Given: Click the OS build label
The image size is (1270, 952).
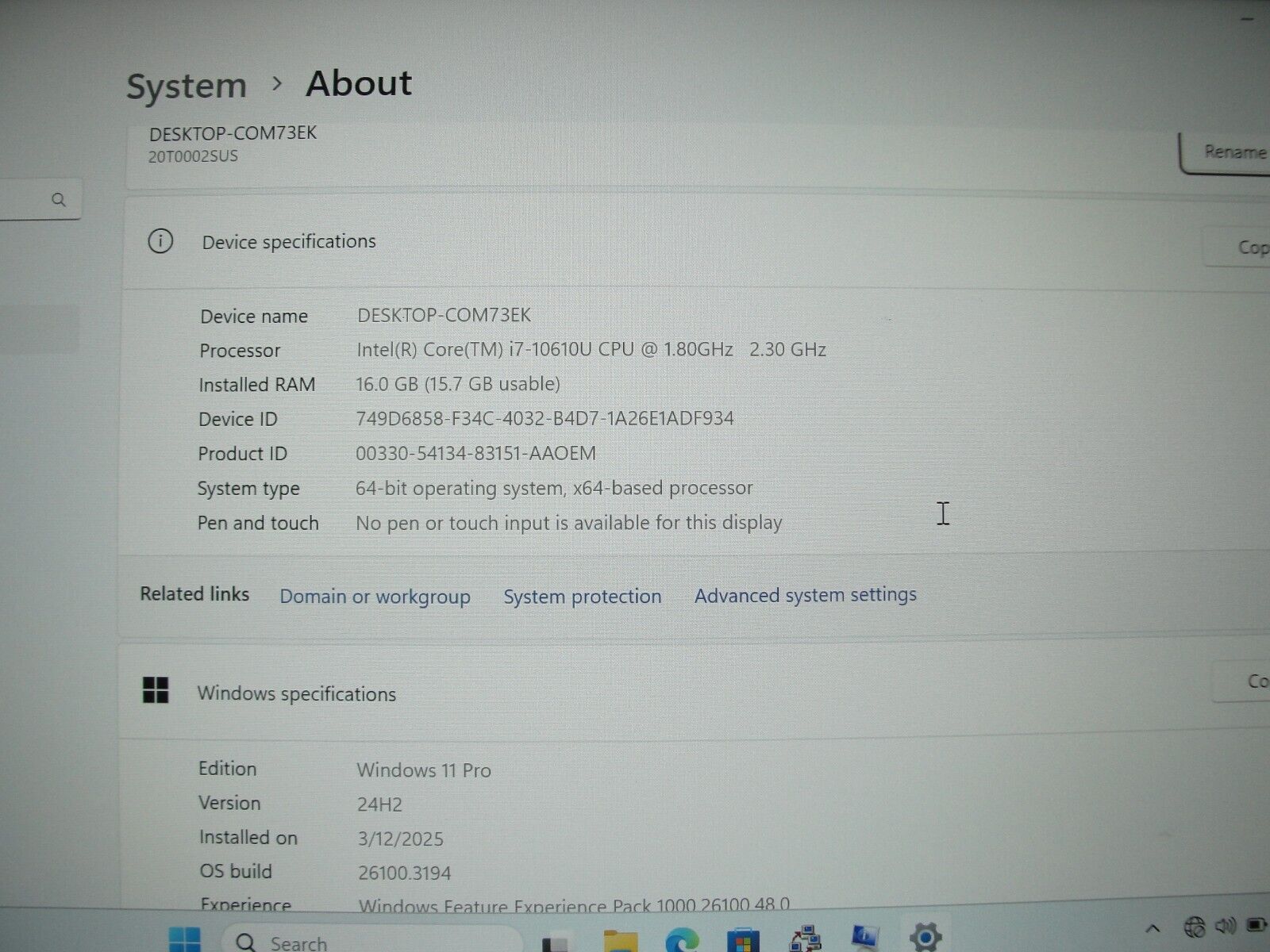Looking at the screenshot, I should point(235,872).
